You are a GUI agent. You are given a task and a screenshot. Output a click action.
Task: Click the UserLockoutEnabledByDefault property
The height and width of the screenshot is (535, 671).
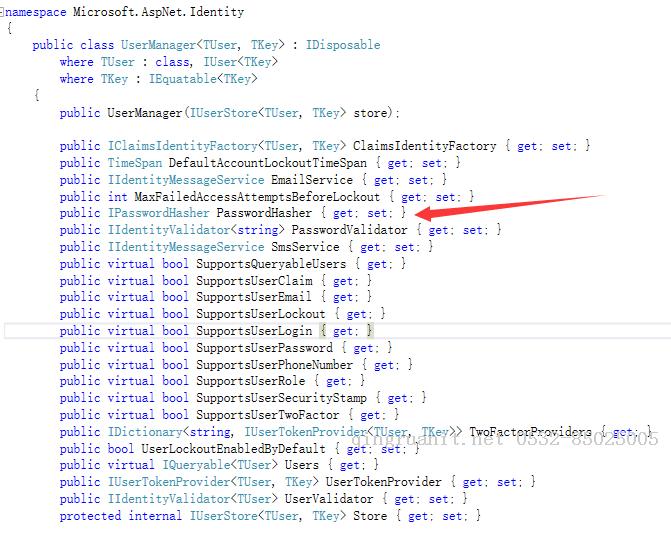point(233,449)
